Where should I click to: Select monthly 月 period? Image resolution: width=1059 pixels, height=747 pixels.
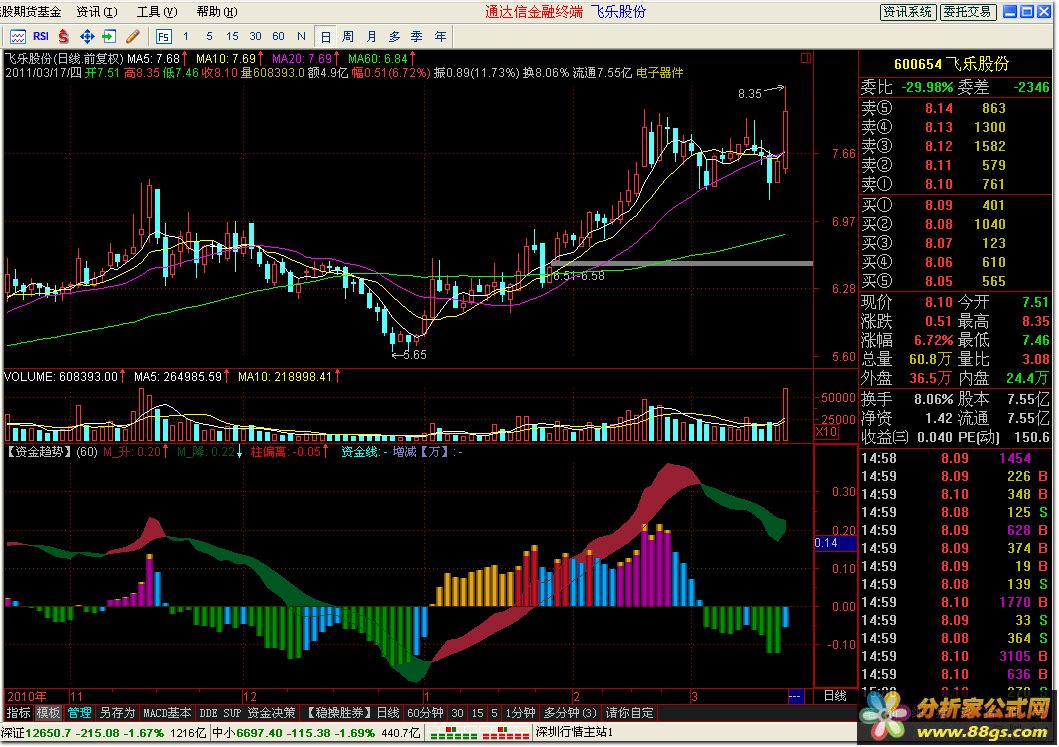pyautogui.click(x=371, y=36)
